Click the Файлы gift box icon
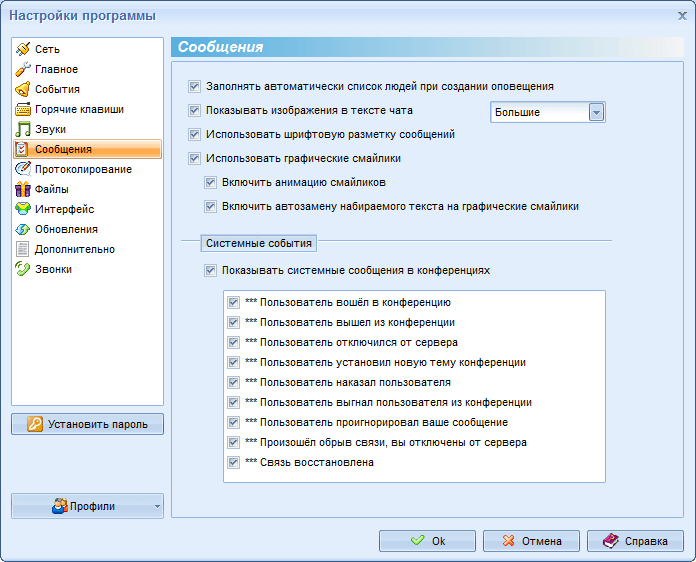The height and width of the screenshot is (562, 696). point(23,189)
